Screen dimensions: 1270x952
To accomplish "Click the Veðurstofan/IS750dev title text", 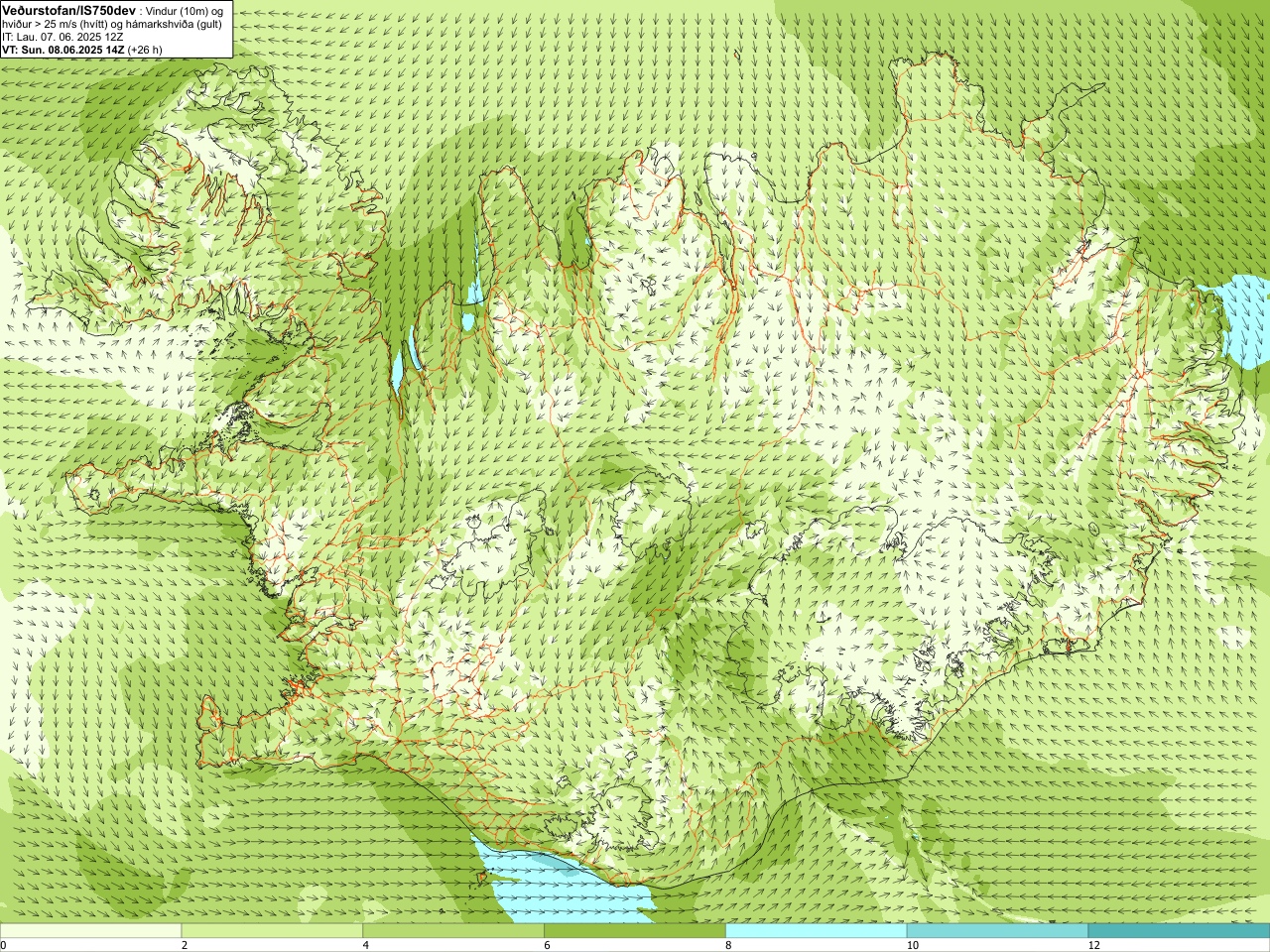I will [68, 9].
